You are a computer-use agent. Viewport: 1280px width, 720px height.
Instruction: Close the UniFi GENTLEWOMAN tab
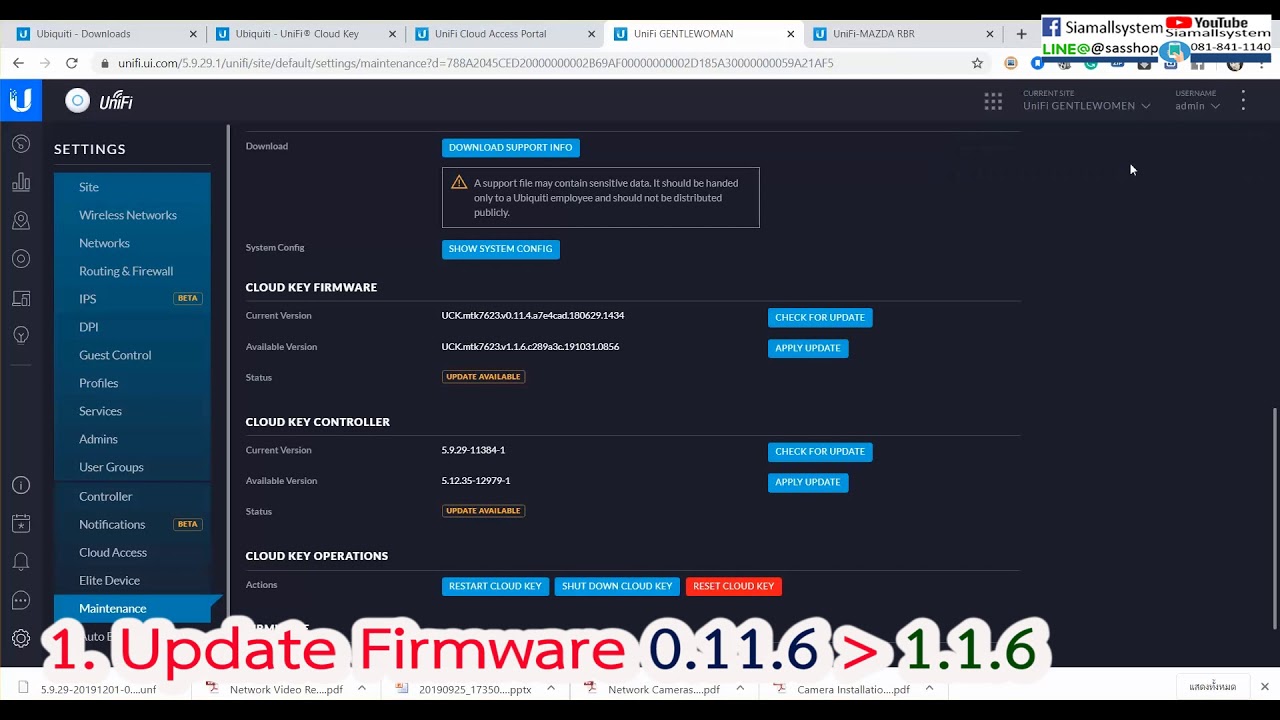[790, 33]
